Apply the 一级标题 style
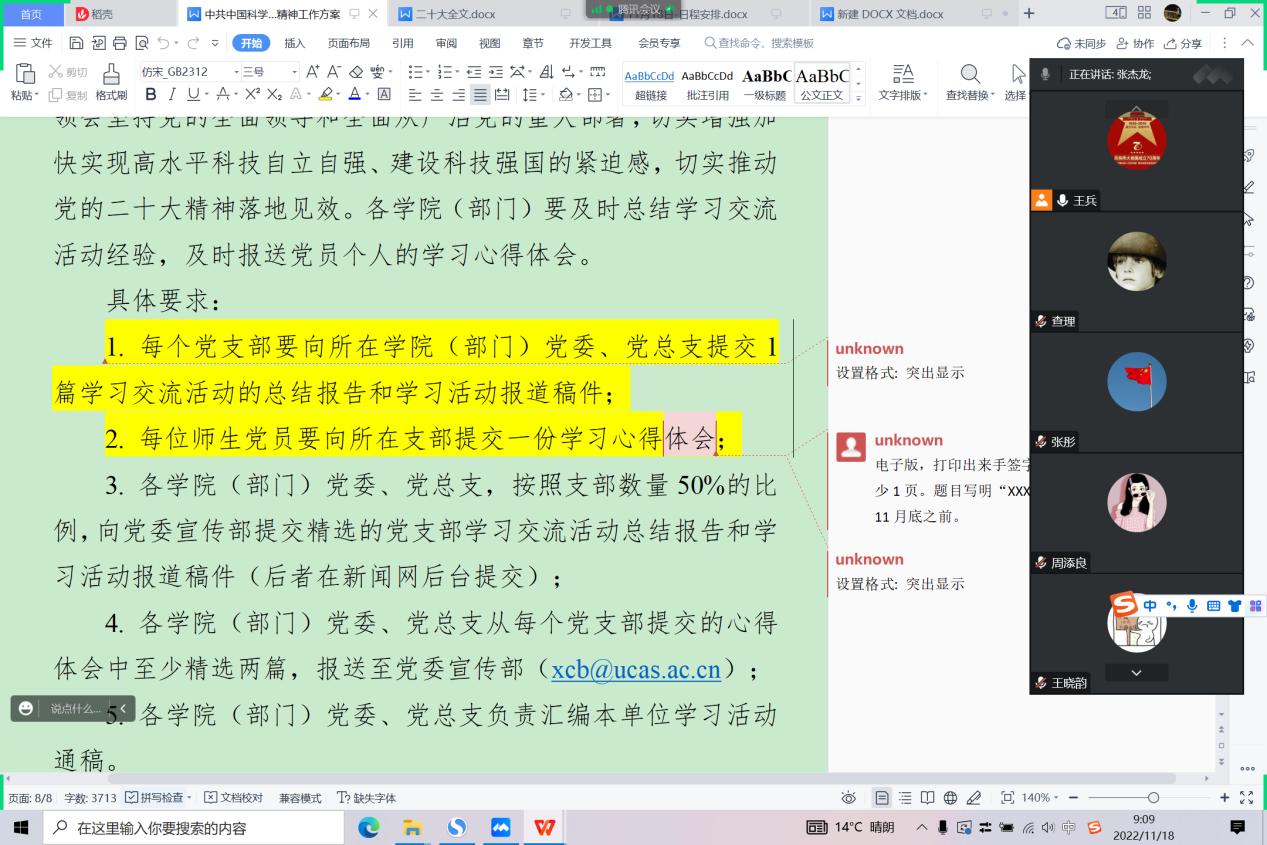1267x845 pixels. (765, 84)
